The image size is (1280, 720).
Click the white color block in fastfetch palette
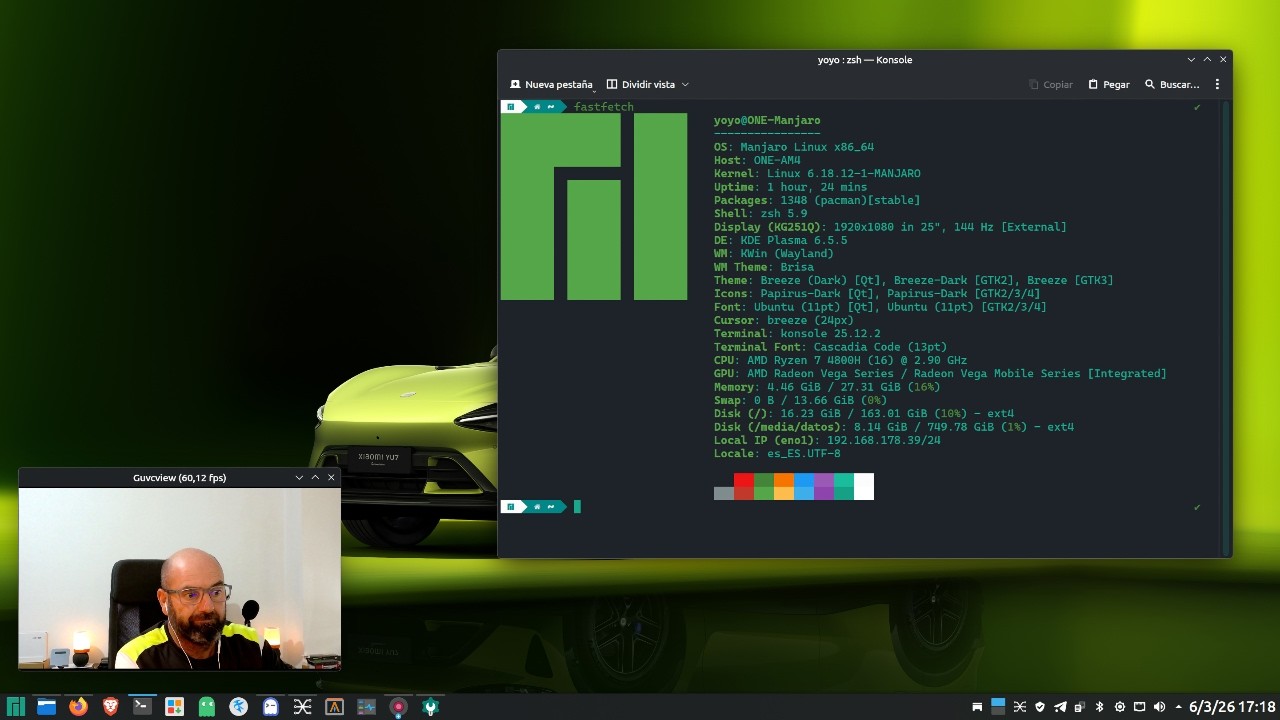[x=864, y=486]
